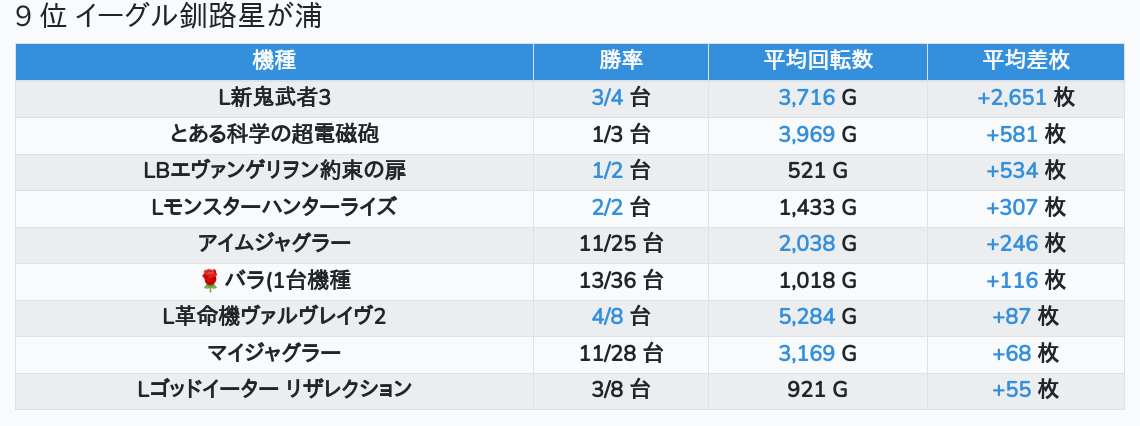Click the 平均差枚 column header
The width and height of the screenshot is (1140, 426).
1025,60
